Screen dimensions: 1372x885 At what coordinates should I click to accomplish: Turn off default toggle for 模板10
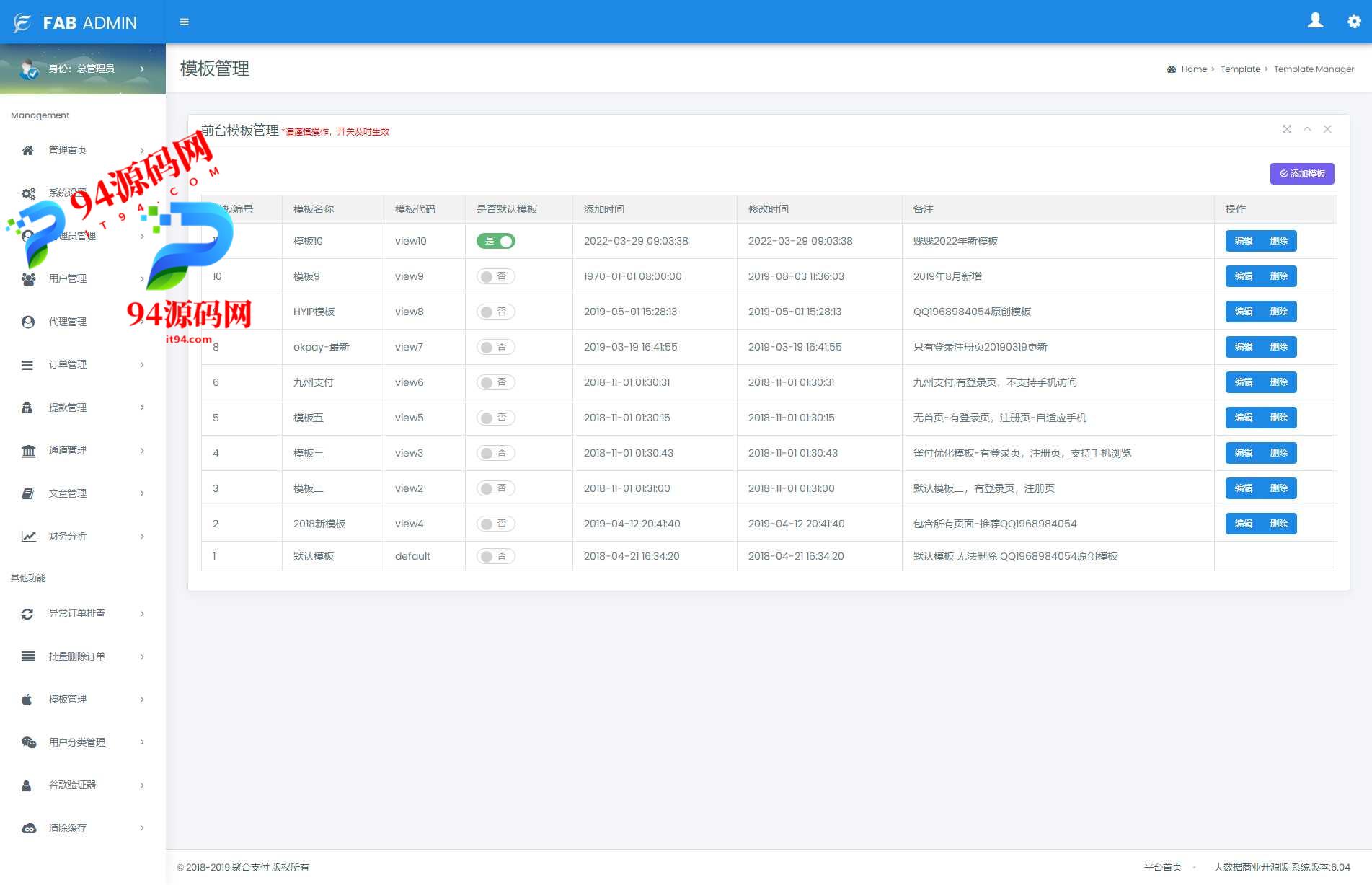click(x=496, y=241)
